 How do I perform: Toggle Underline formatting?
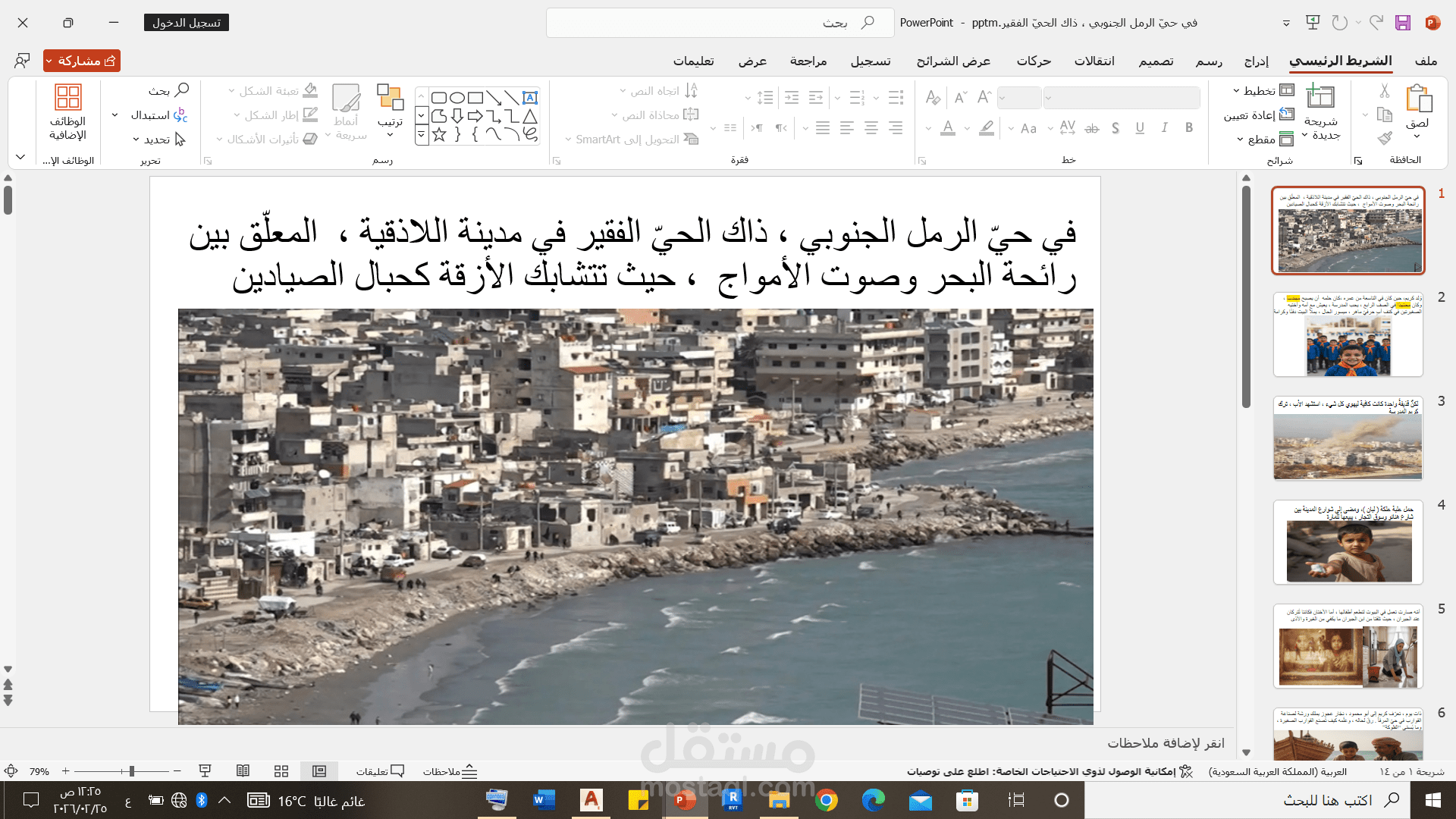(x=1140, y=128)
